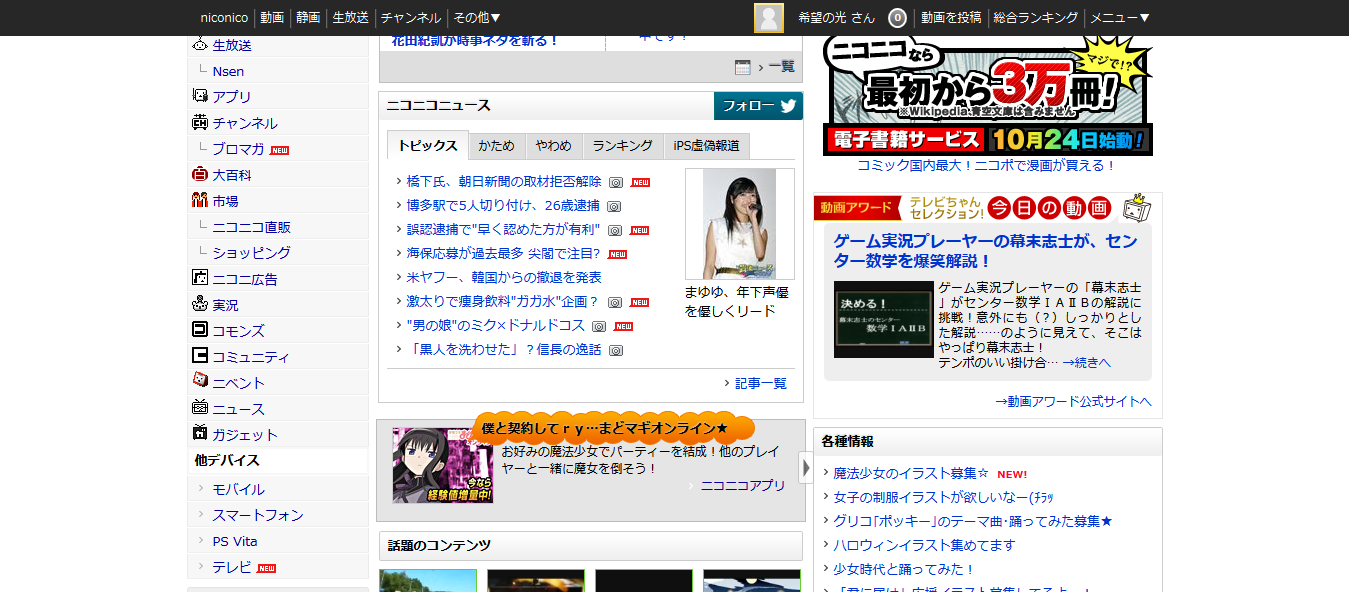Click the 一覧 link by calendar

tap(781, 66)
